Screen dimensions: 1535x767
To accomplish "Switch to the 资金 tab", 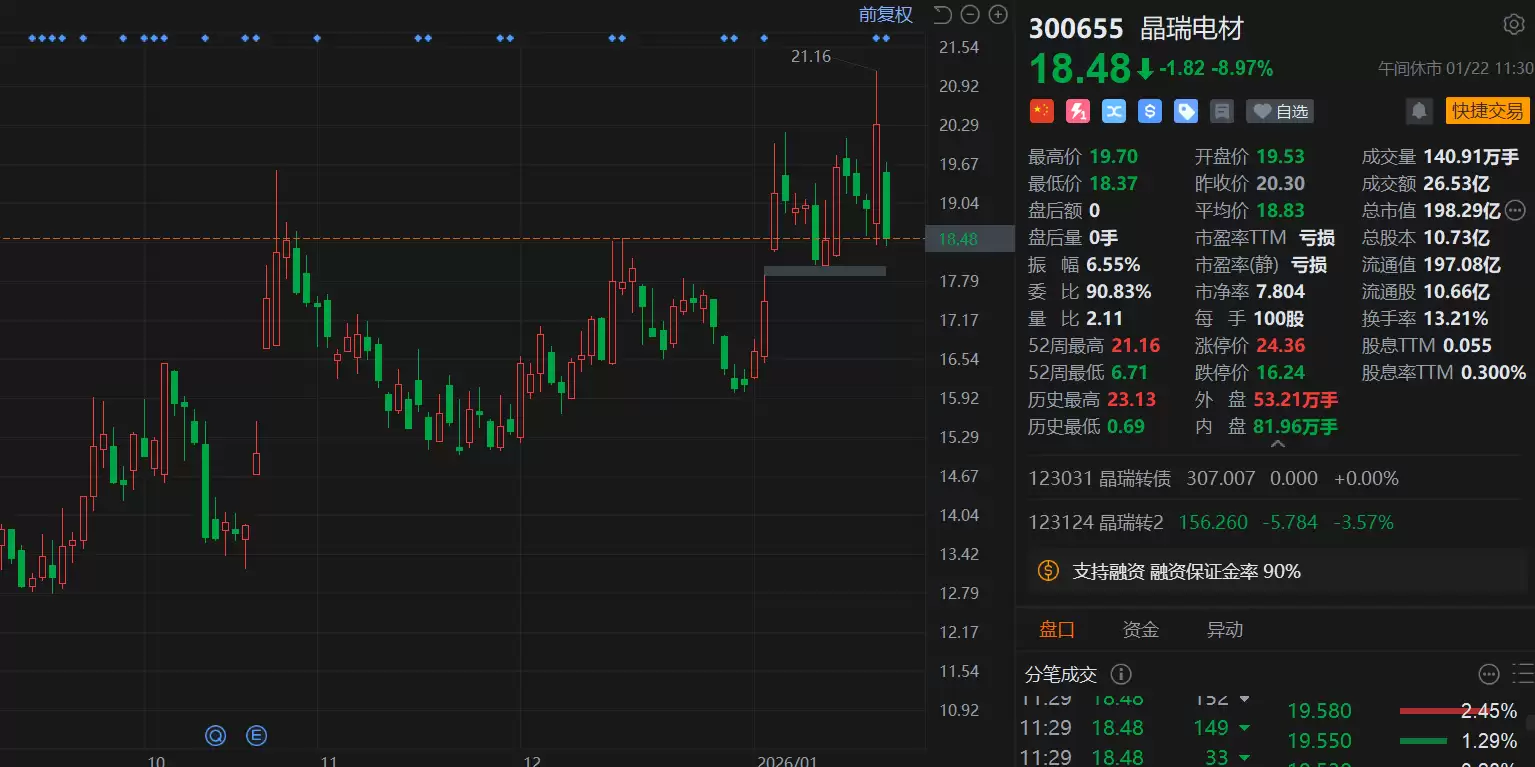I will point(1140,629).
